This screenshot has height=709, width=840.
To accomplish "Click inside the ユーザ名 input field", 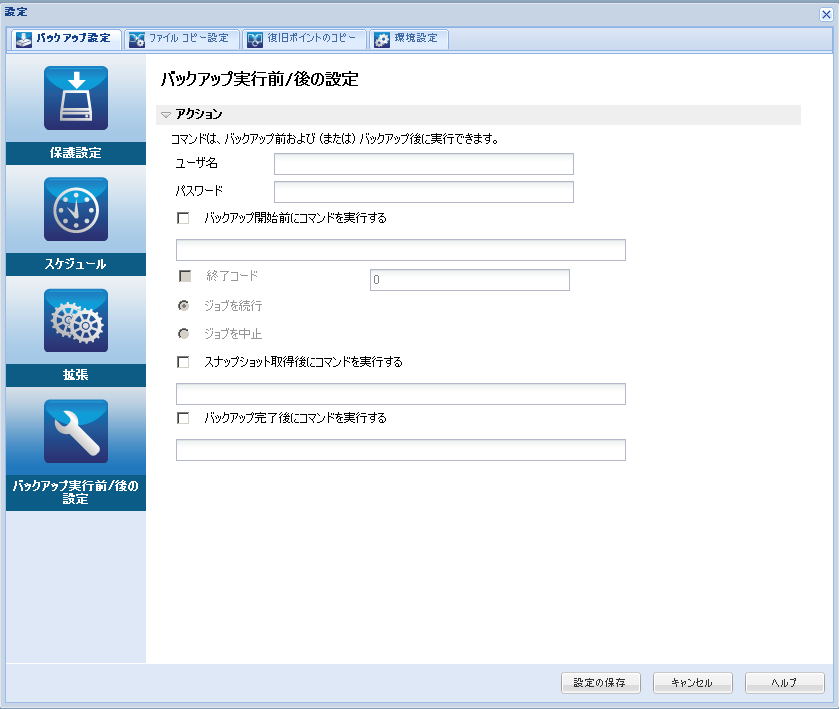I will click(422, 164).
